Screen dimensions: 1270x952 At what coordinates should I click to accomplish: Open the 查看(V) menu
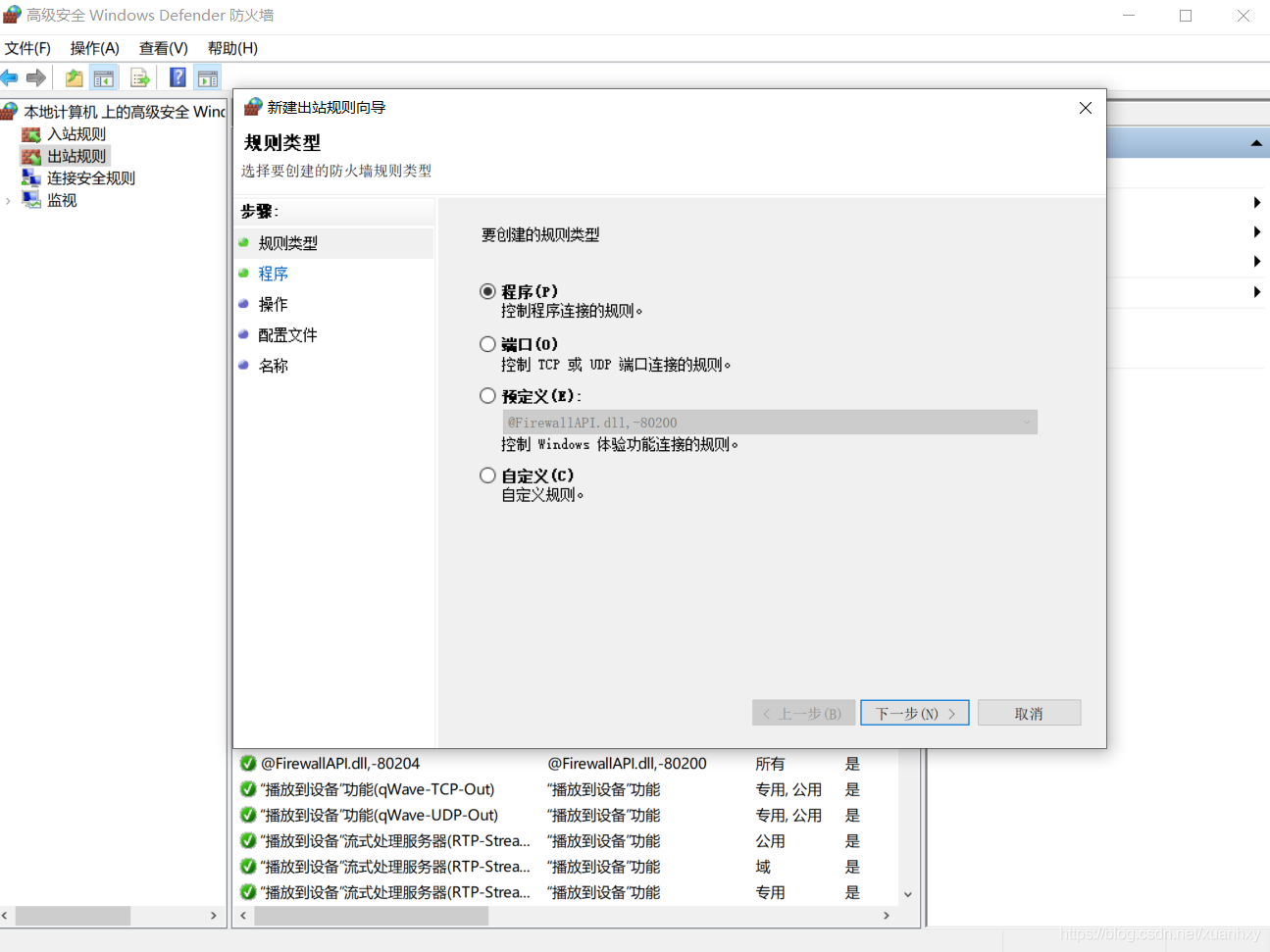[164, 48]
